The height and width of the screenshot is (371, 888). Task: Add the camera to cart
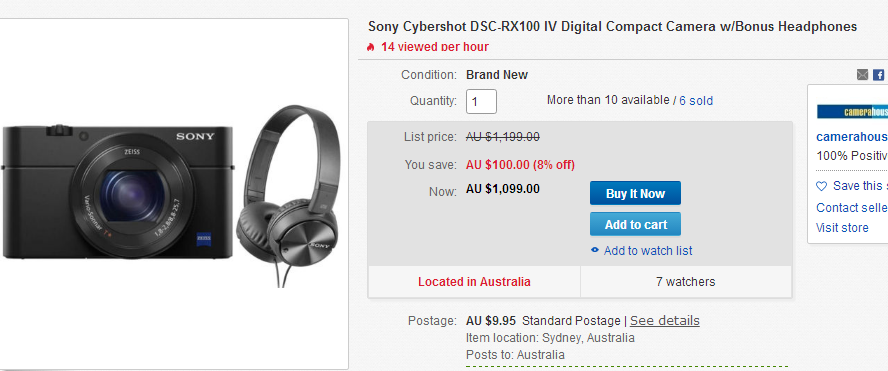635,224
